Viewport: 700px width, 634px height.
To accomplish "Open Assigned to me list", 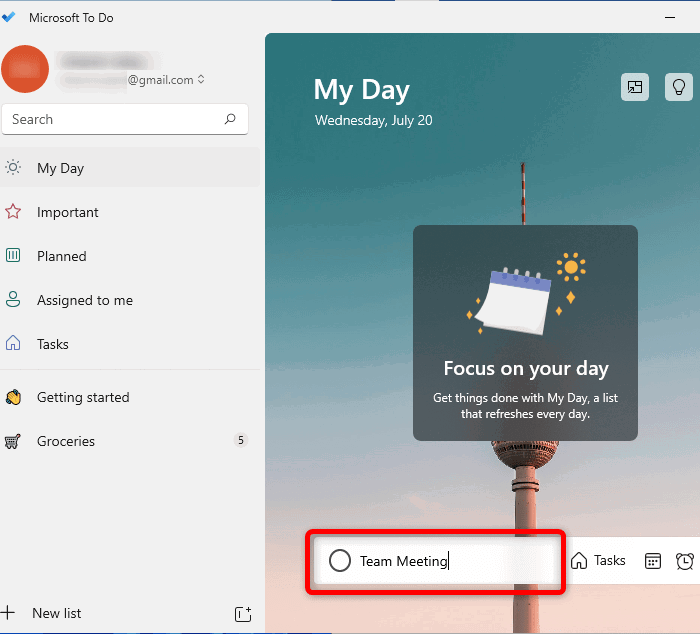I will click(130, 300).
